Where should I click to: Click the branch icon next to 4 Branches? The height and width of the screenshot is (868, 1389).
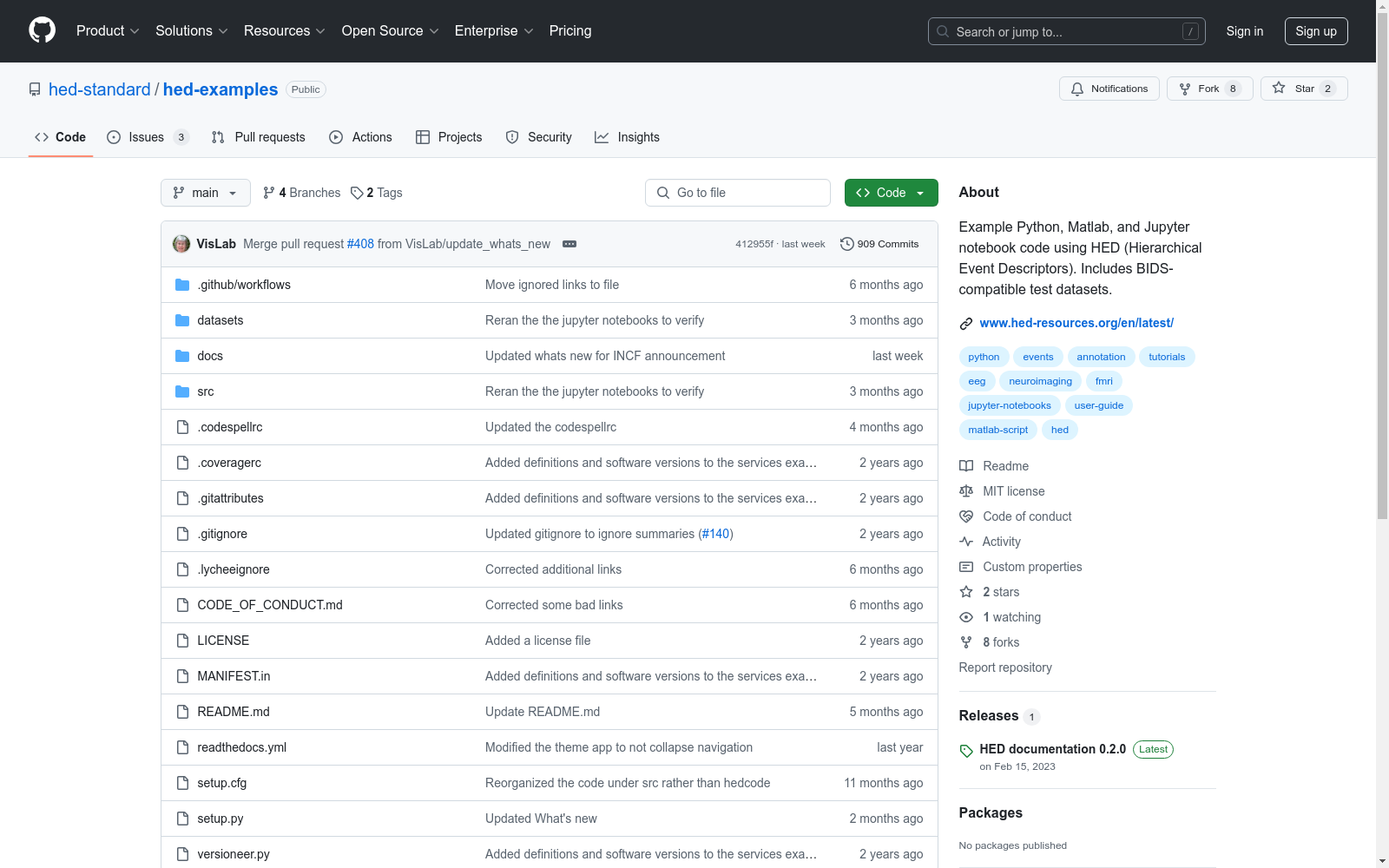pyautogui.click(x=269, y=193)
